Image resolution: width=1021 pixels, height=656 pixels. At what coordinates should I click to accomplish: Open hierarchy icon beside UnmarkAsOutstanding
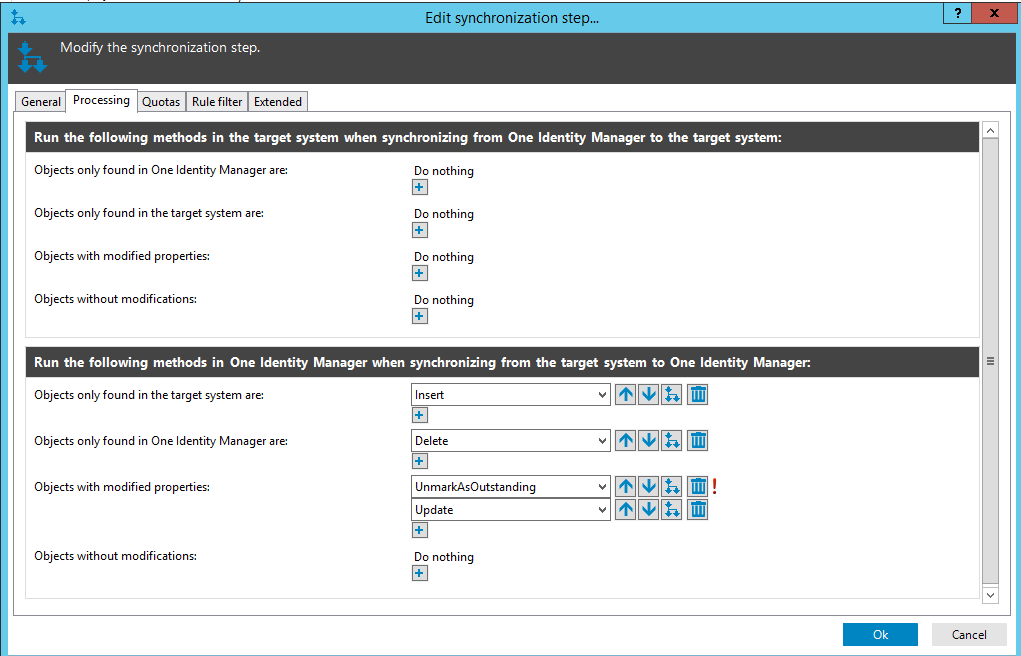[672, 487]
